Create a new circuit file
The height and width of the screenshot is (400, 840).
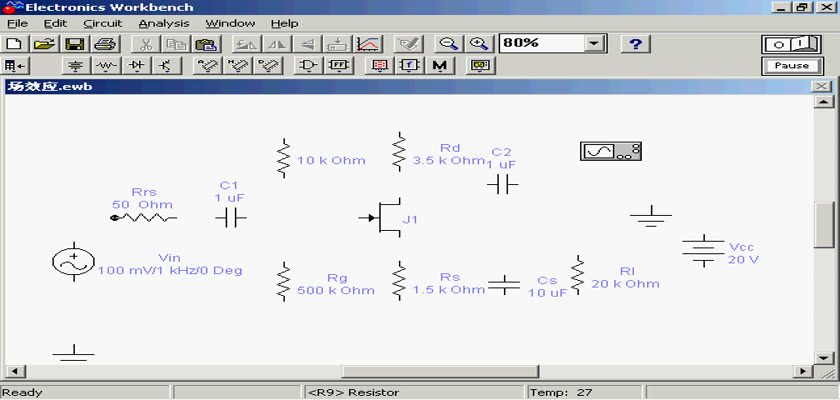pos(16,44)
